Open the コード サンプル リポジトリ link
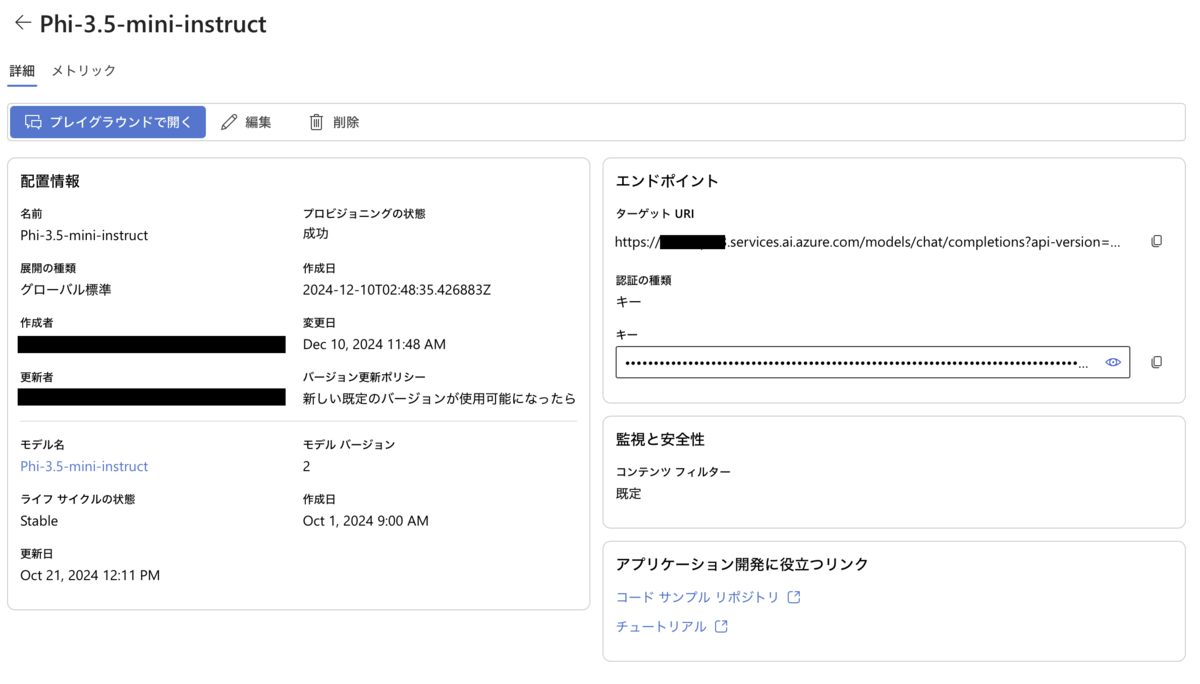 coord(697,597)
